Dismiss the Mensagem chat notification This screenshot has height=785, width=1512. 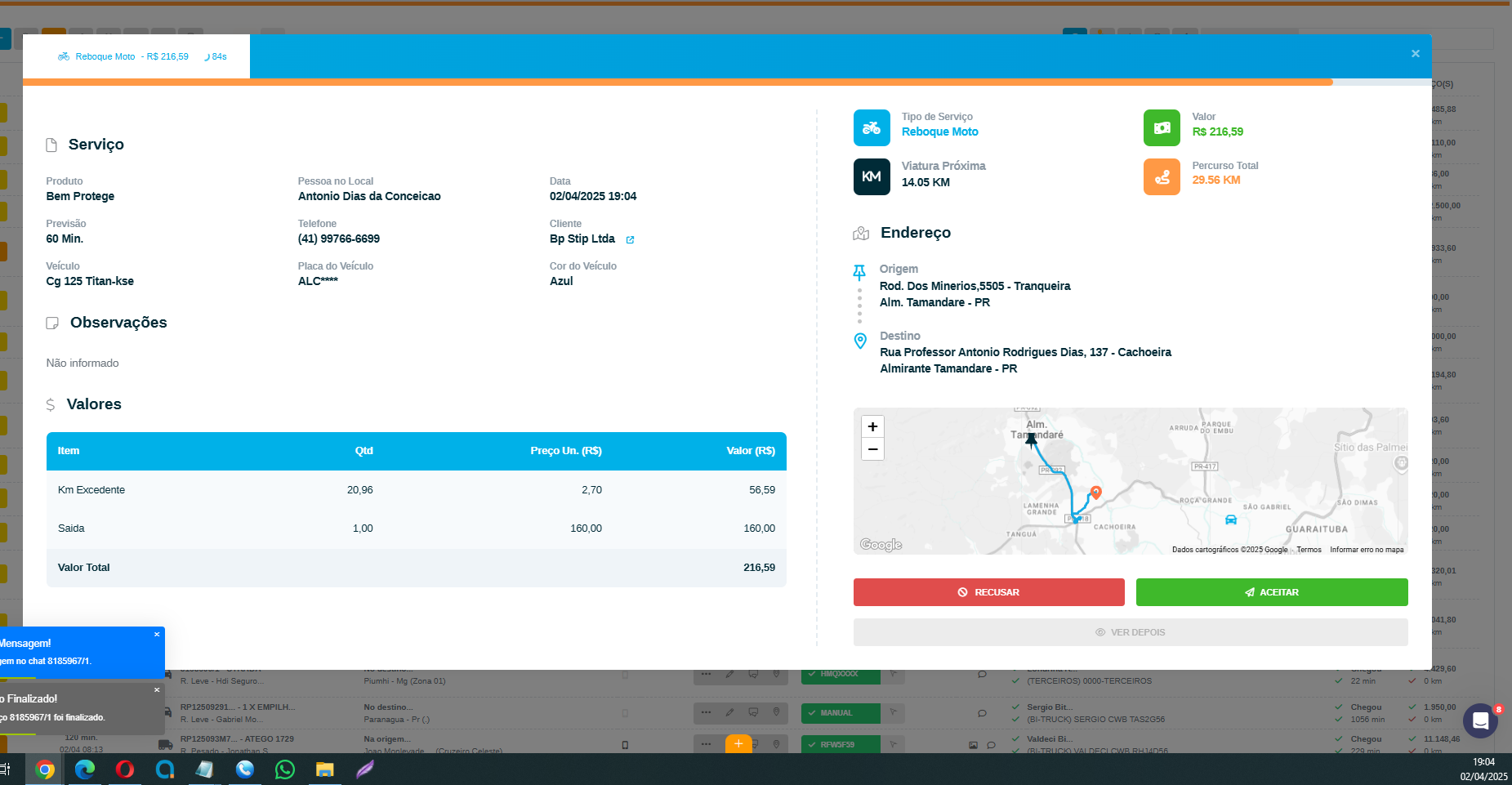[x=157, y=635]
